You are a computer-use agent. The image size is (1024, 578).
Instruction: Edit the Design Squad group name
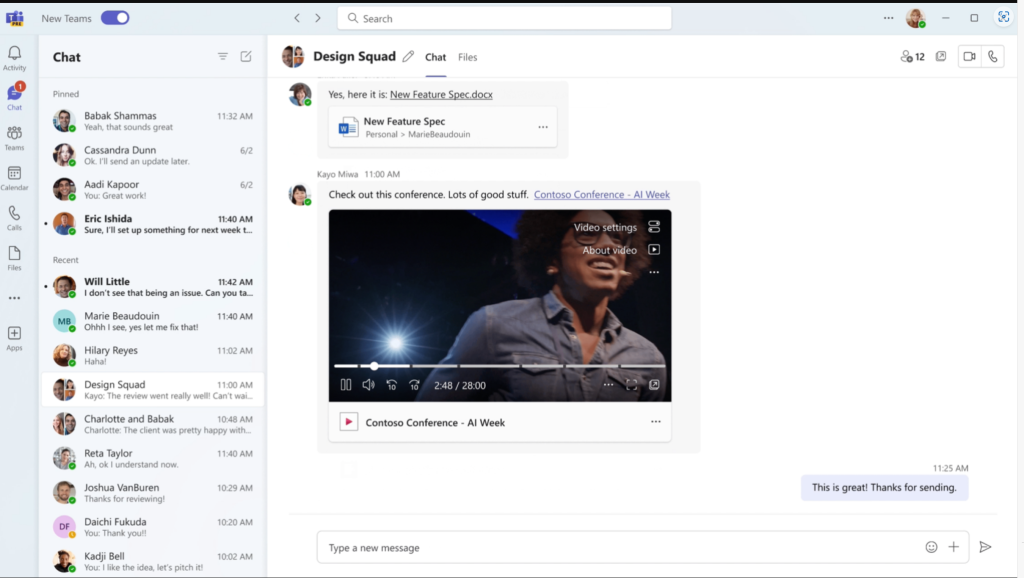[408, 57]
